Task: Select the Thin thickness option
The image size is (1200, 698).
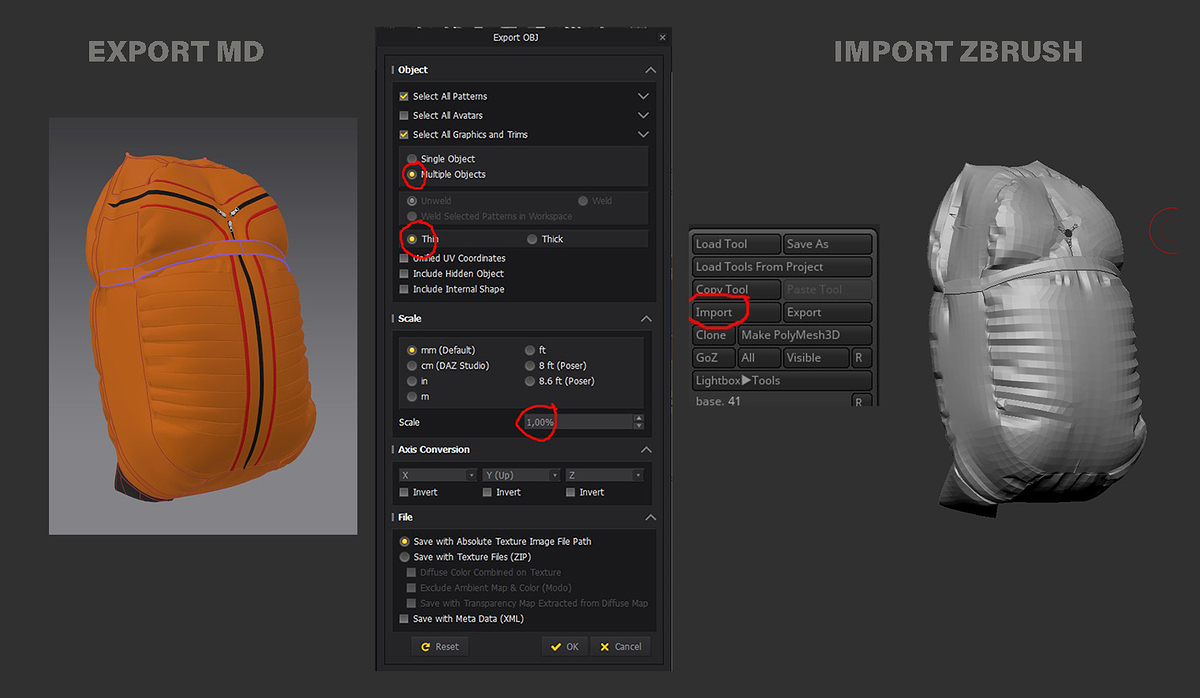Action: click(411, 239)
